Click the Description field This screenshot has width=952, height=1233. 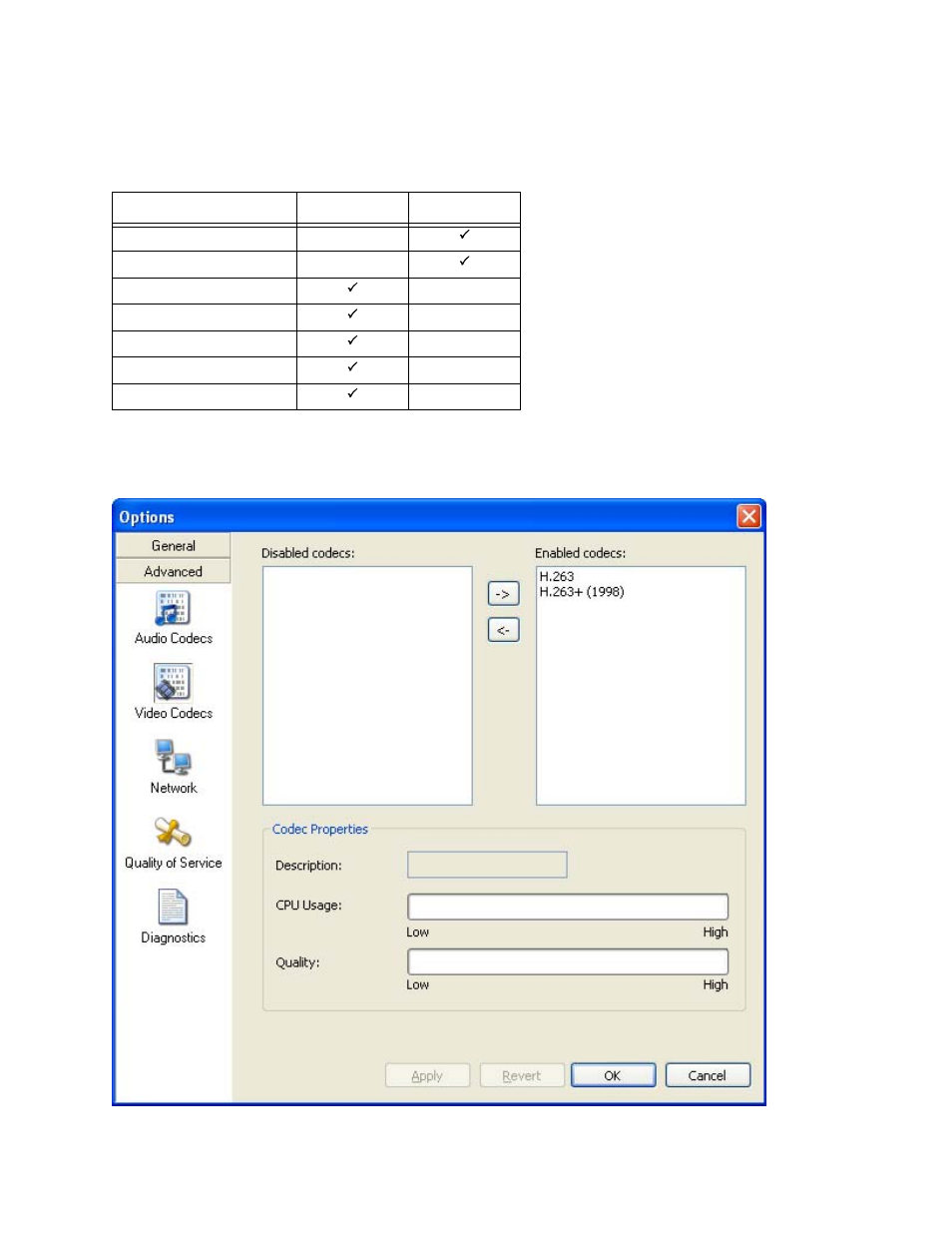coord(487,865)
